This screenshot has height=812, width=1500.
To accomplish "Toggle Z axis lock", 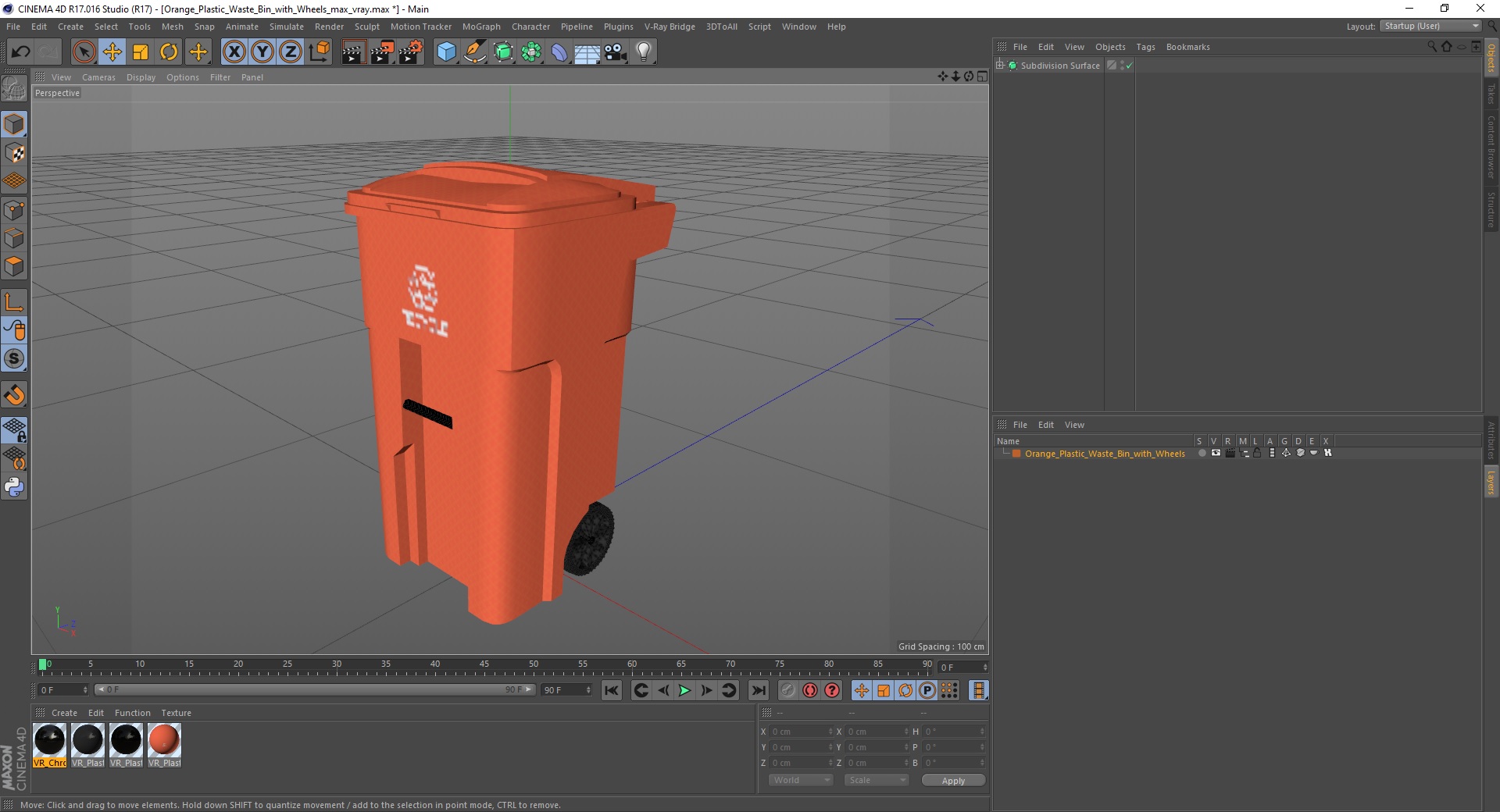I will tap(291, 52).
